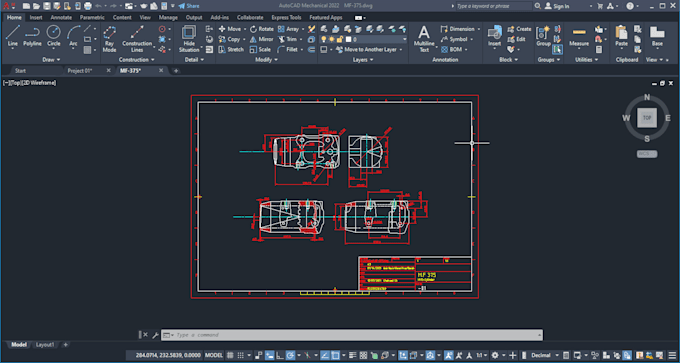Click keyword search field in title bar
The width and height of the screenshot is (680, 363).
(493, 6)
